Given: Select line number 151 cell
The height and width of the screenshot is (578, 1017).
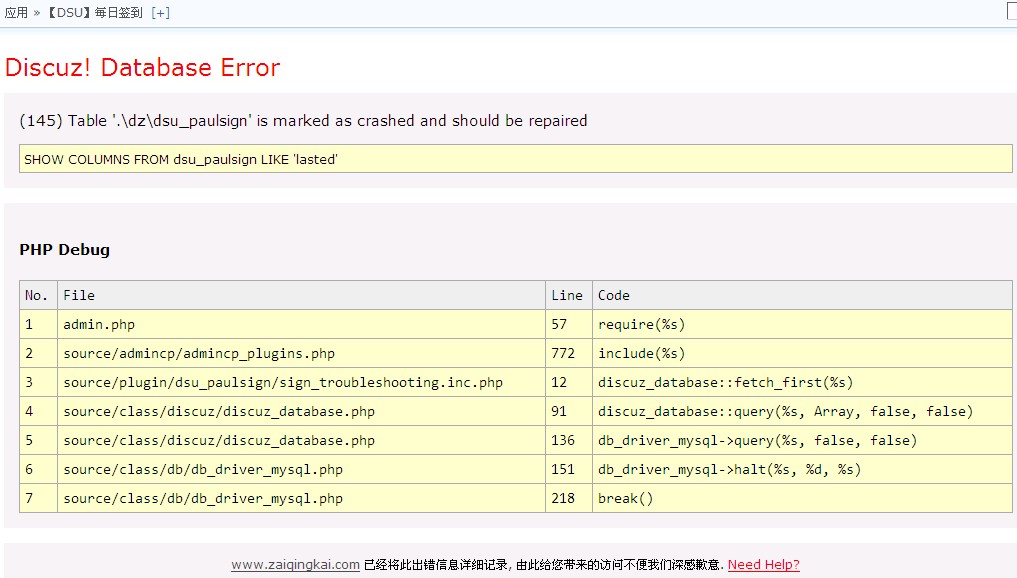Looking at the screenshot, I should 569,469.
